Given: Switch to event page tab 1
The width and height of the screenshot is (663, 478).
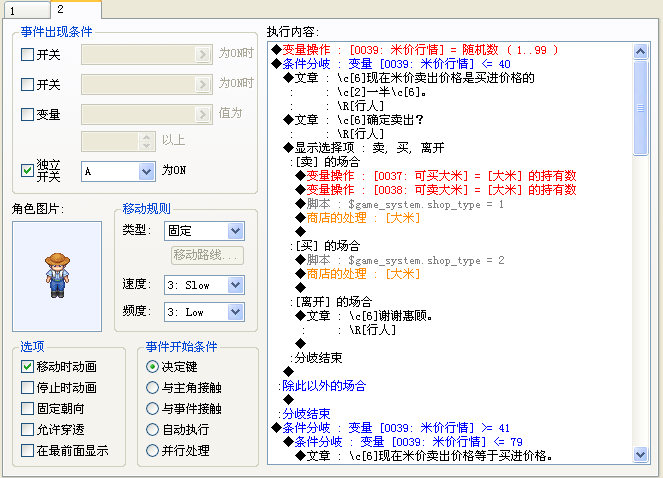Looking at the screenshot, I should 26,11.
